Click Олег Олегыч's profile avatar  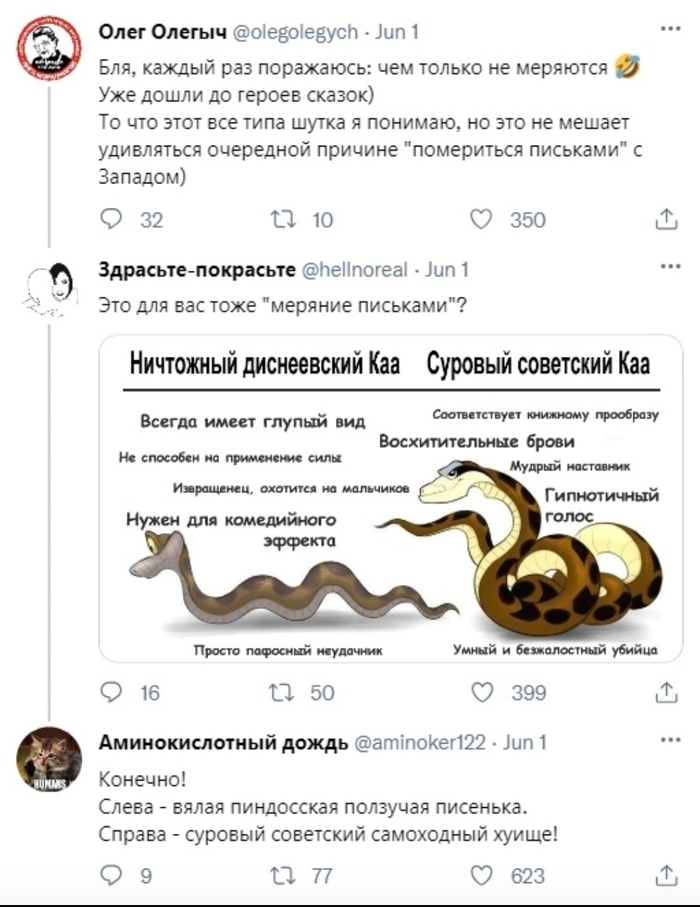[49, 50]
